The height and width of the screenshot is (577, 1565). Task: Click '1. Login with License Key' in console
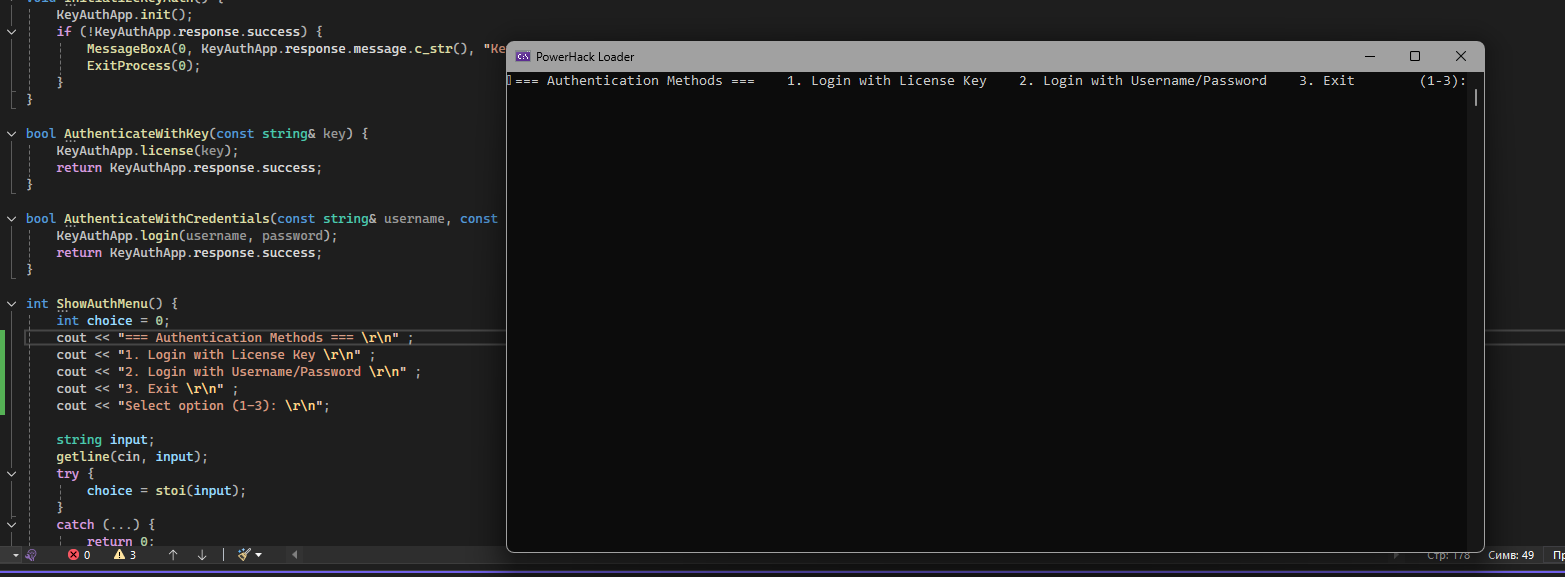[x=886, y=81]
